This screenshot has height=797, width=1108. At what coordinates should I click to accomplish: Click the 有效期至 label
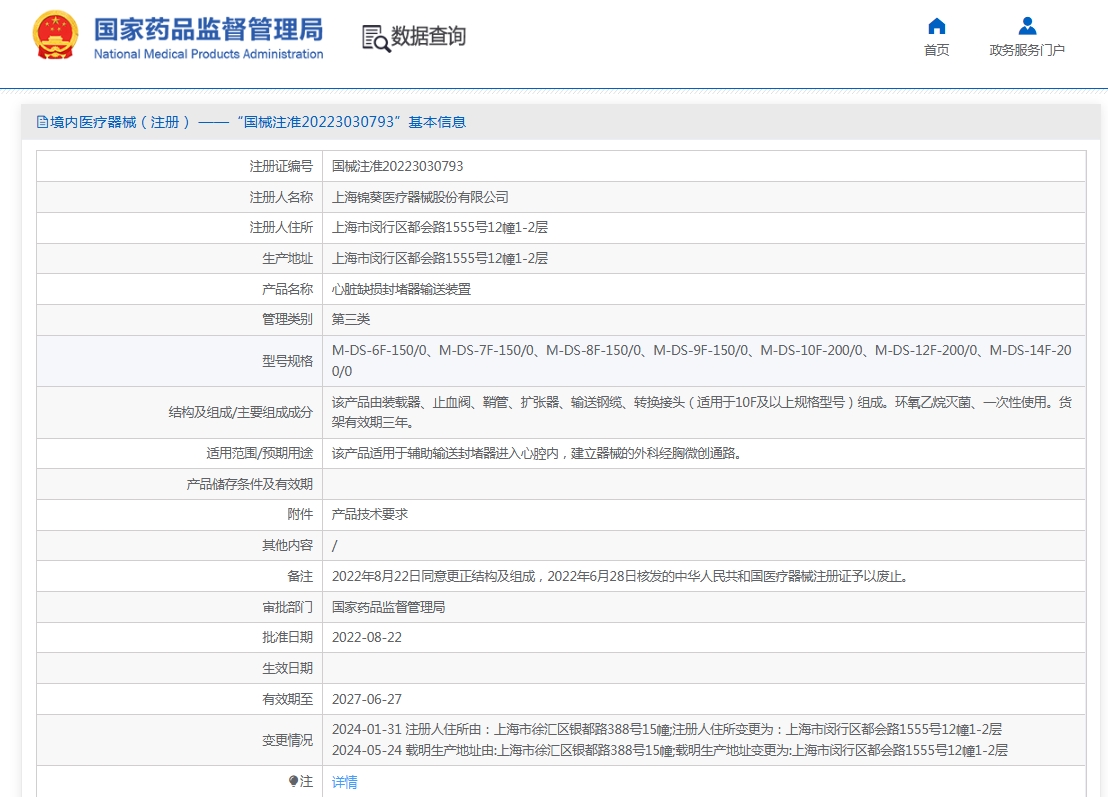pyautogui.click(x=288, y=699)
